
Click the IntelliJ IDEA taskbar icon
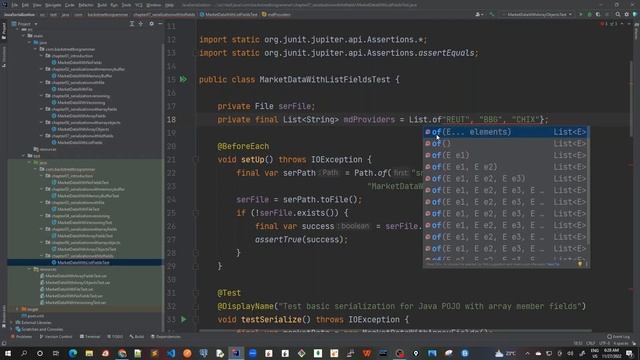point(236,353)
